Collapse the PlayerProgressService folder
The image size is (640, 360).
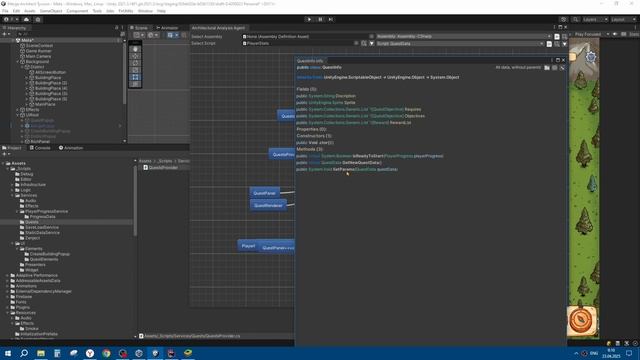18,211
